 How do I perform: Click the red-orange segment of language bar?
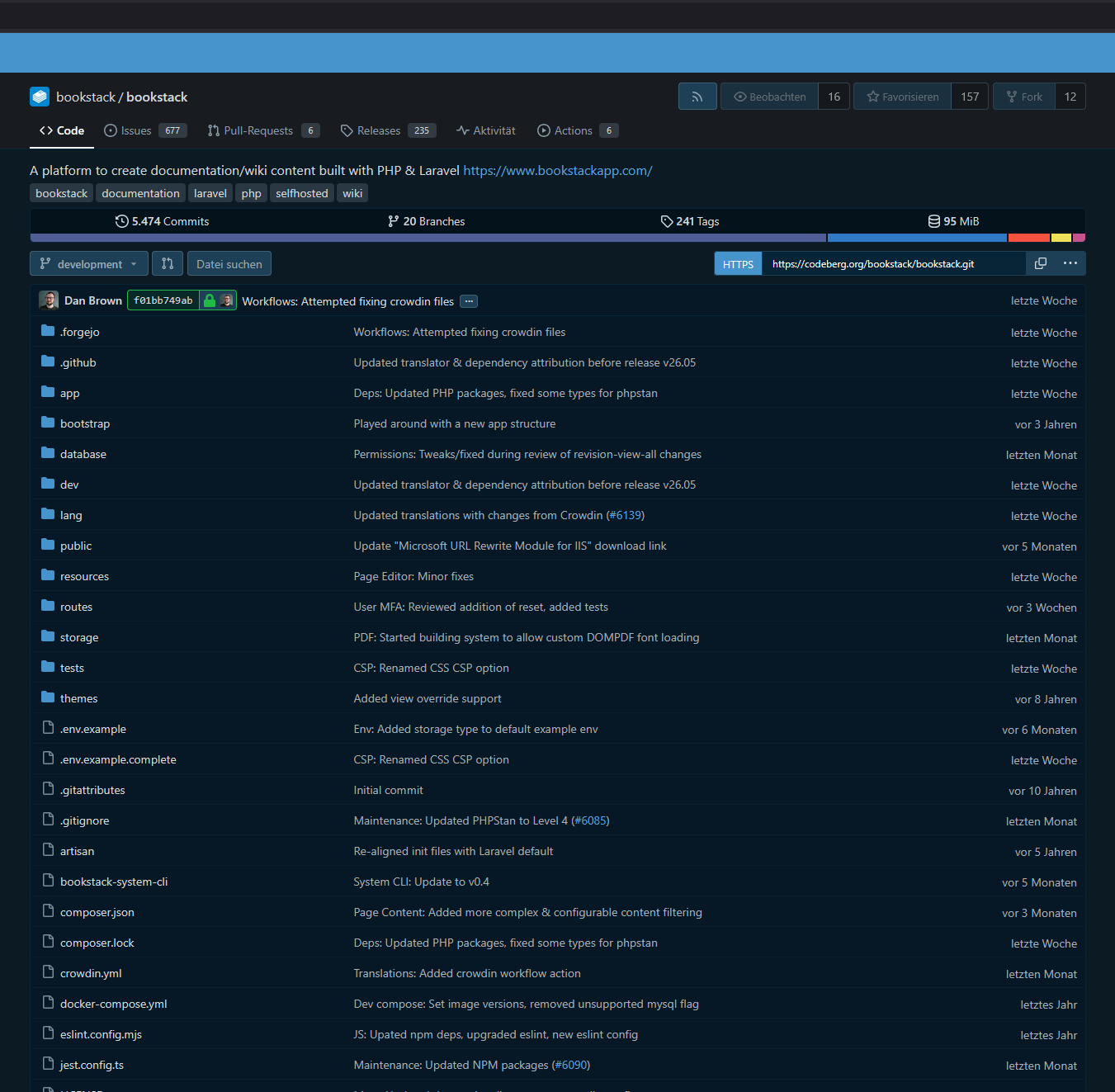[1029, 238]
